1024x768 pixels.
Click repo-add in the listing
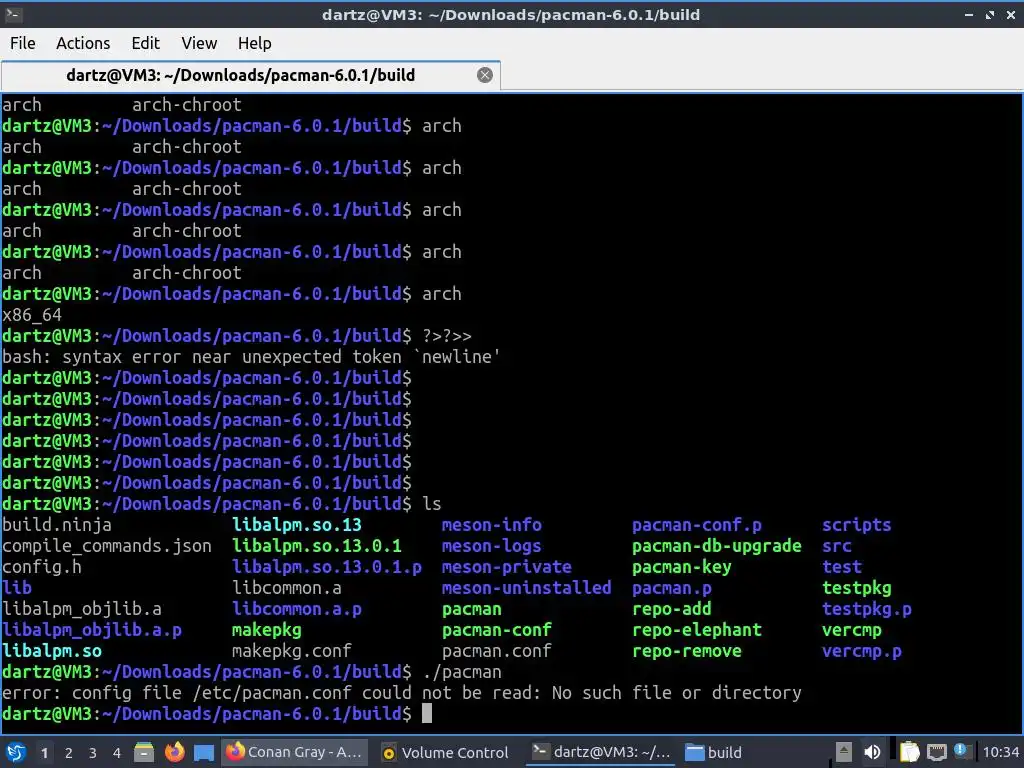tap(671, 609)
